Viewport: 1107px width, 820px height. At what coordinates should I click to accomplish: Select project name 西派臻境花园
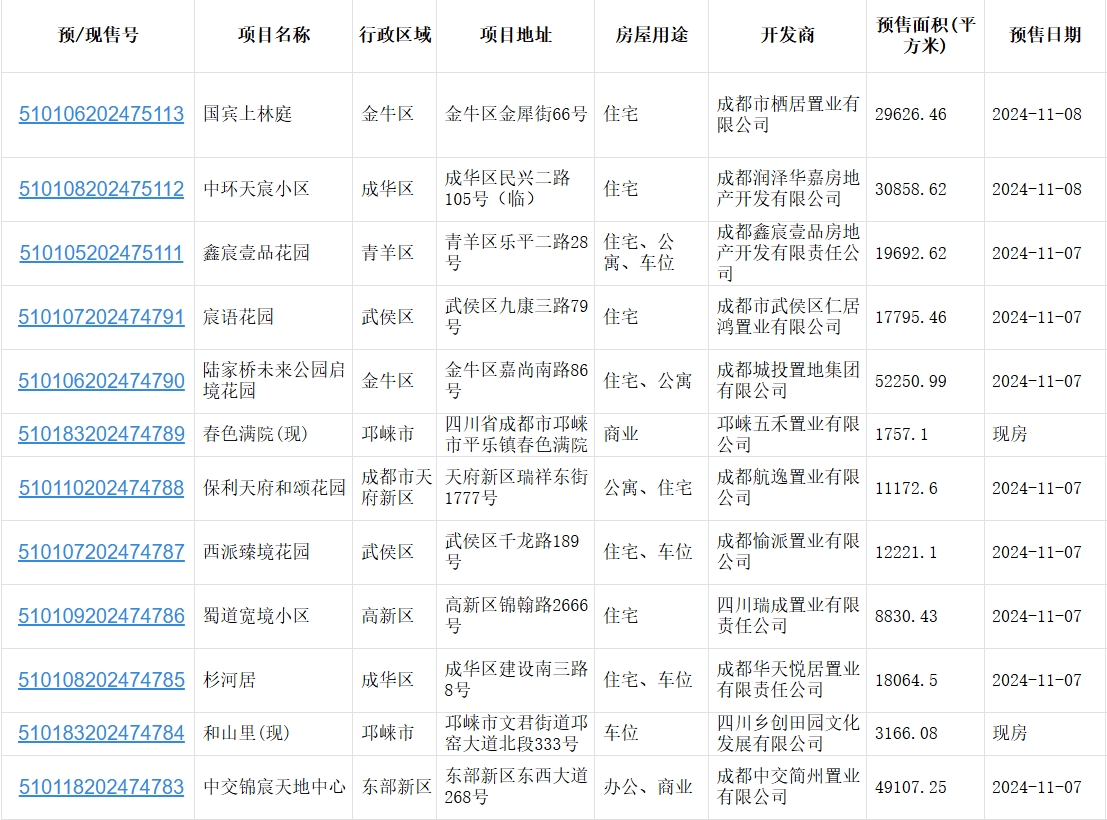click(x=256, y=552)
